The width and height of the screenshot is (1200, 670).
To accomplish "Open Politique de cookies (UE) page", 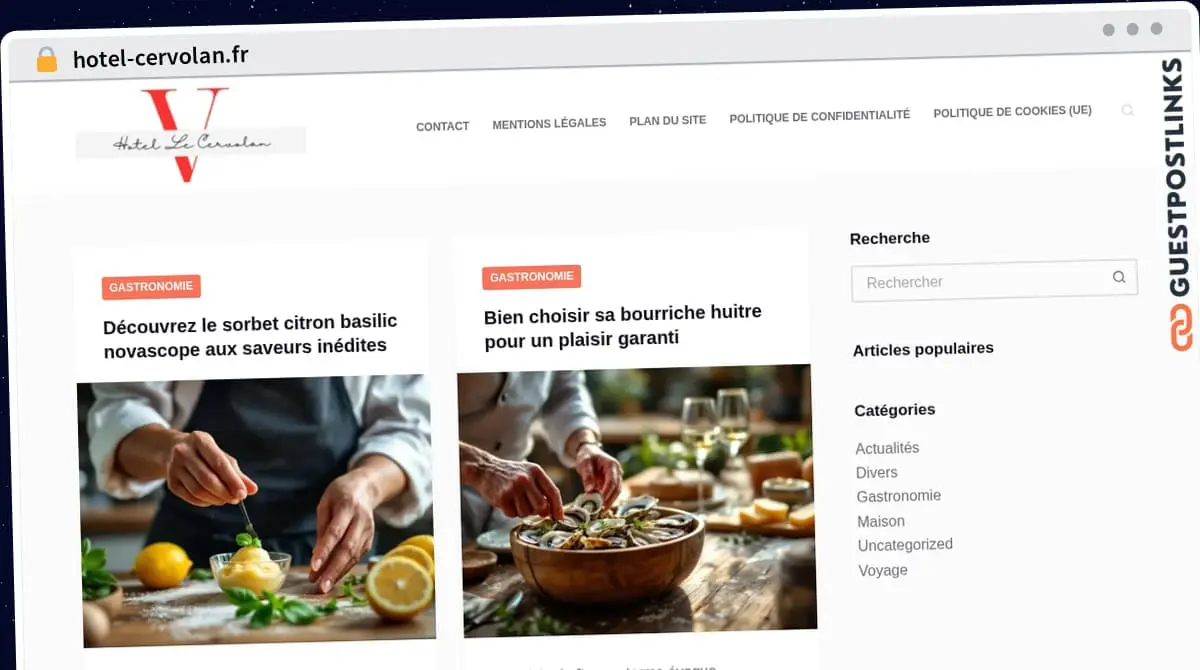I will pos(1012,111).
